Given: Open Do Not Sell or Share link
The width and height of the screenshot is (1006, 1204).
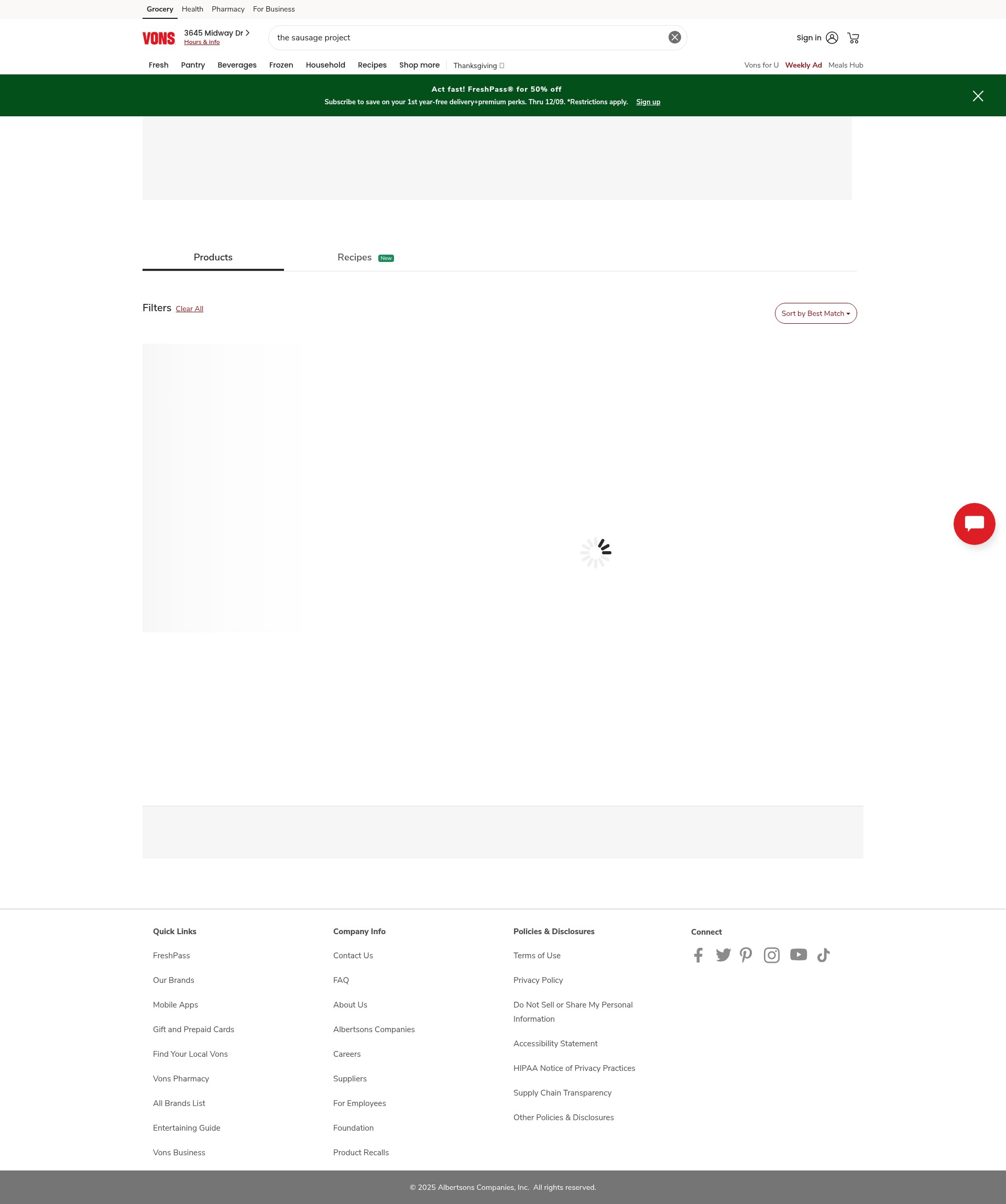Looking at the screenshot, I should coord(573,1011).
